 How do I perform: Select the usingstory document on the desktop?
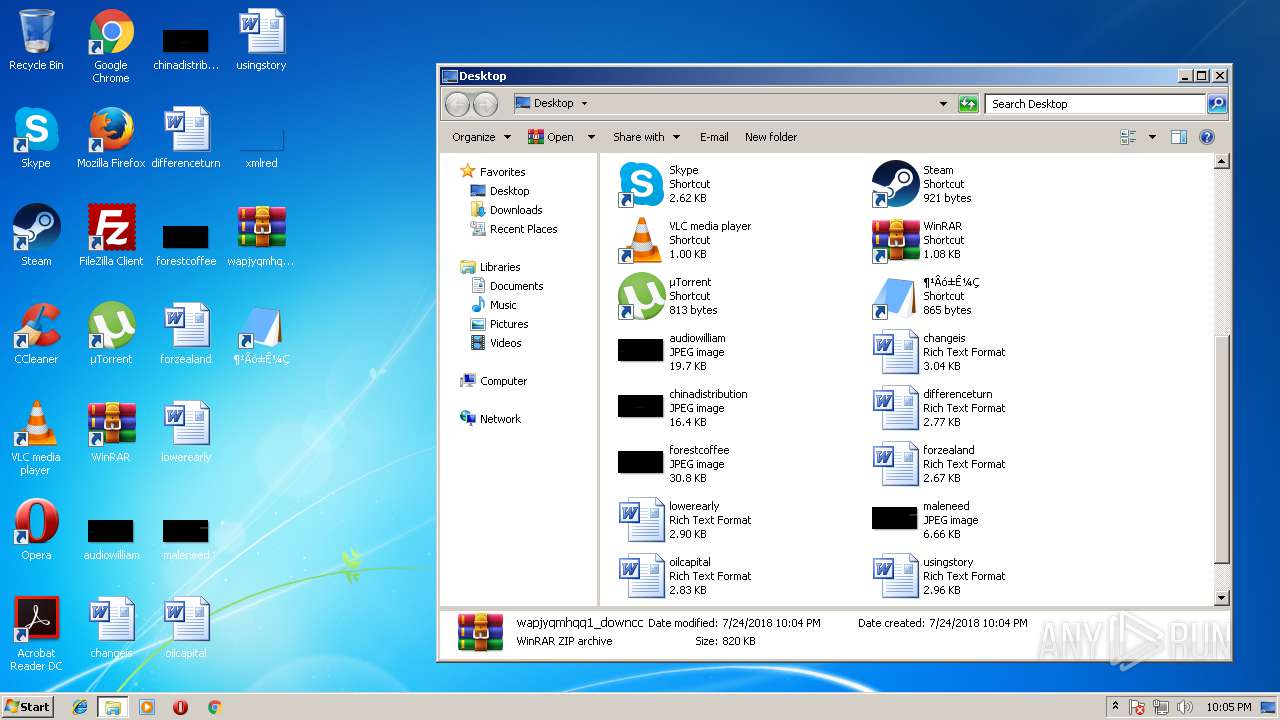coord(261,40)
